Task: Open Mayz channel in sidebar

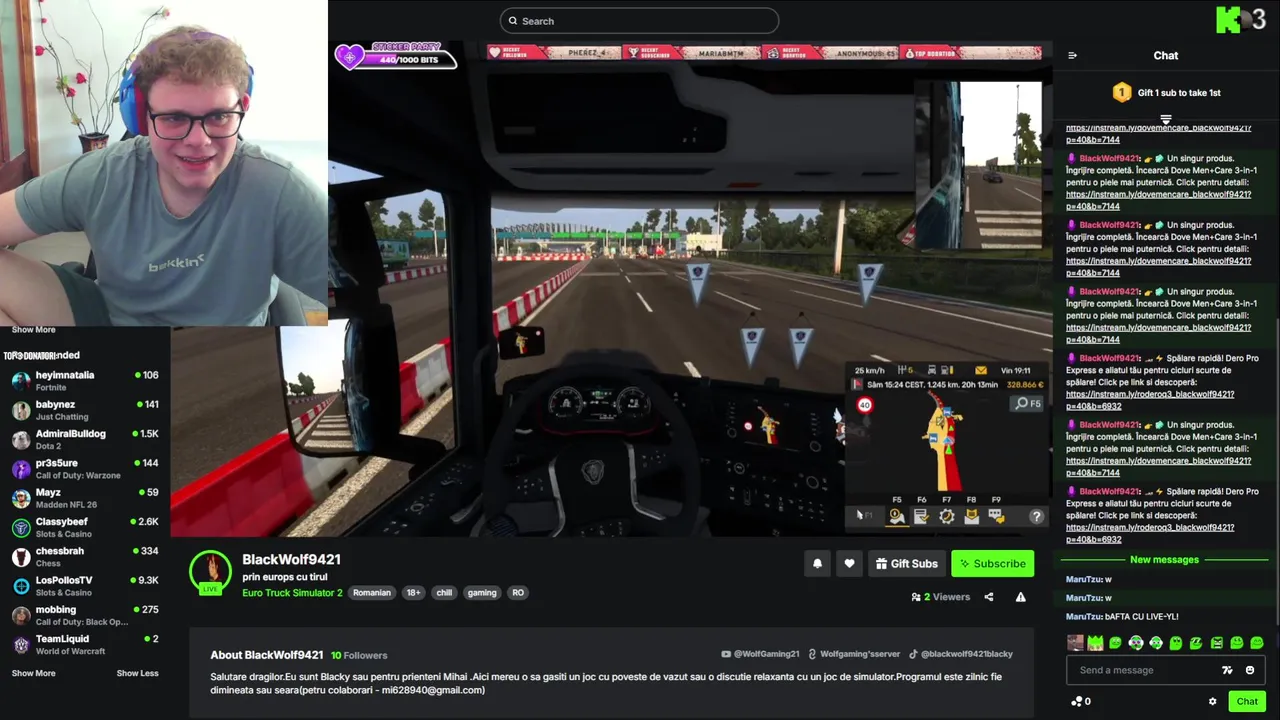Action: (x=85, y=498)
